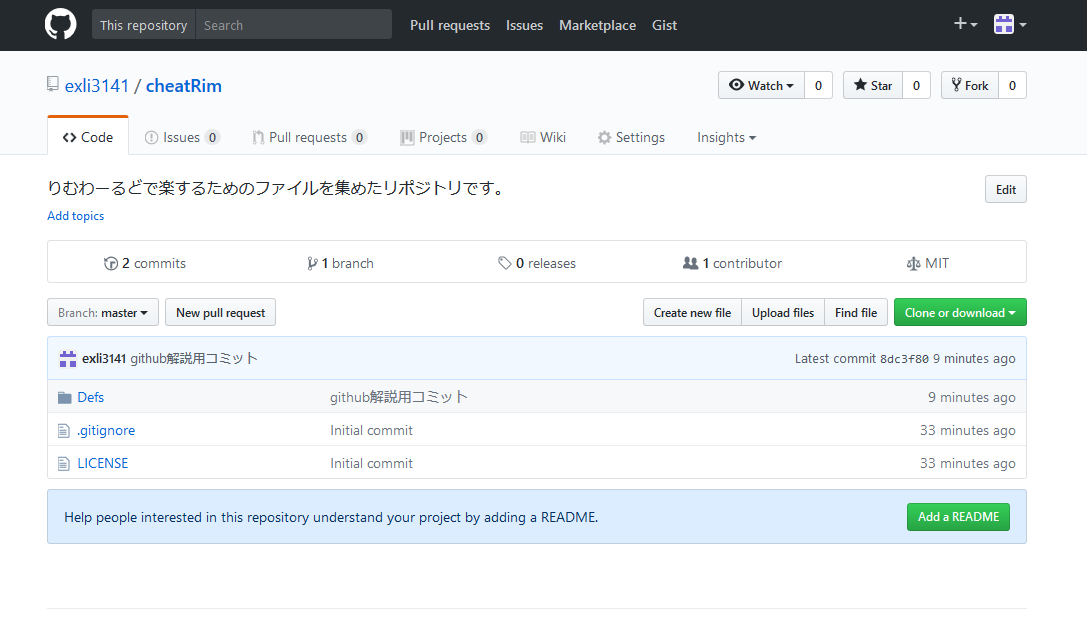
Task: Open commit hash 8dc3f80
Action: [x=904, y=359]
